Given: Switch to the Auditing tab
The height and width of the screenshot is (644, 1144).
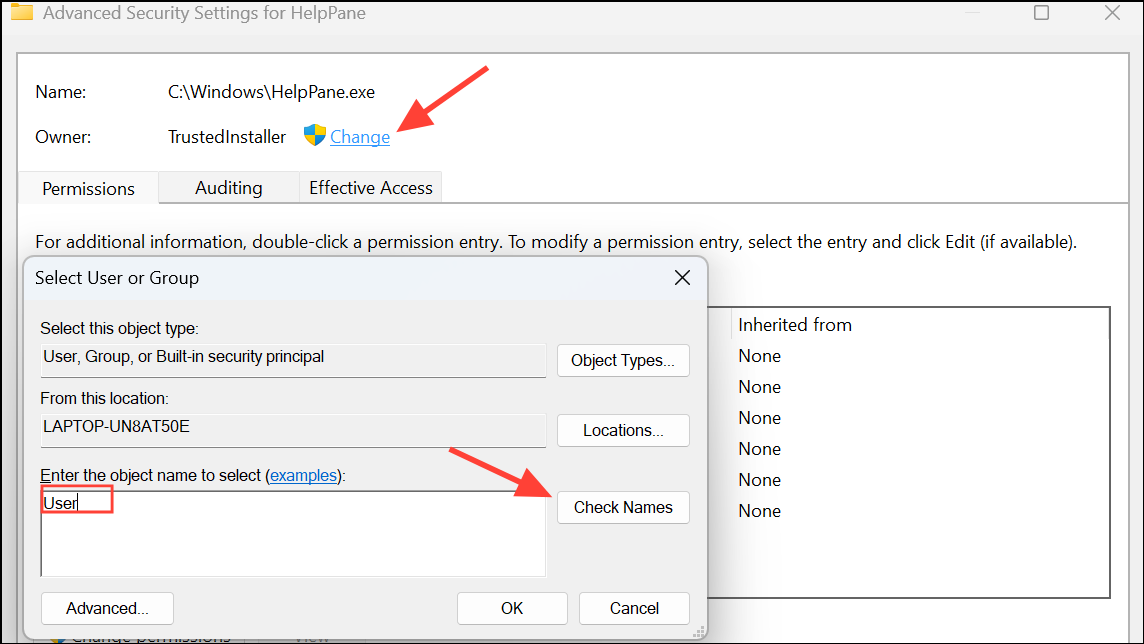Looking at the screenshot, I should pyautogui.click(x=228, y=187).
